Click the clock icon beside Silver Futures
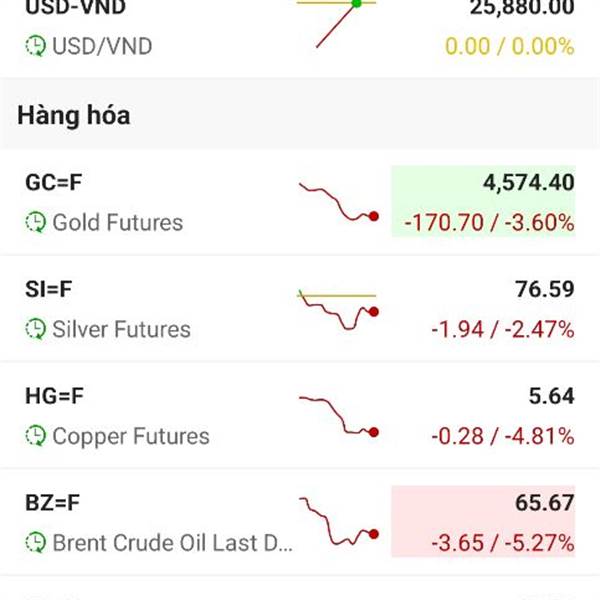Viewport: 600px width, 600px height. [x=36, y=329]
